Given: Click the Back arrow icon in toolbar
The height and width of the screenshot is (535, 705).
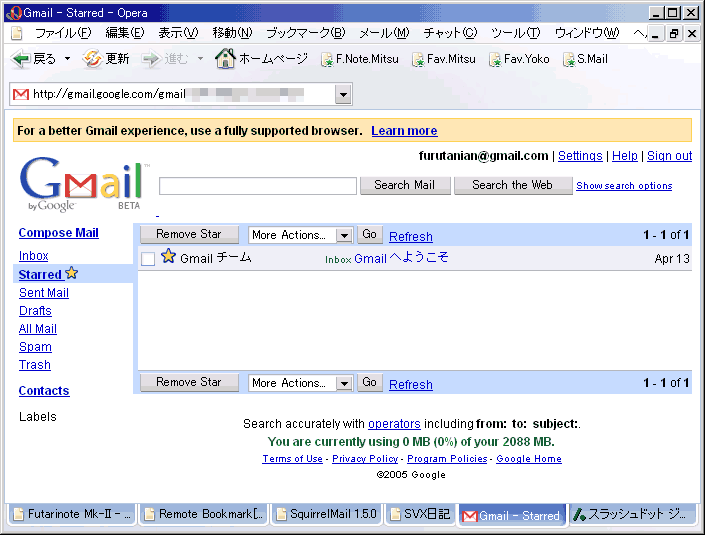Looking at the screenshot, I should (x=21, y=59).
